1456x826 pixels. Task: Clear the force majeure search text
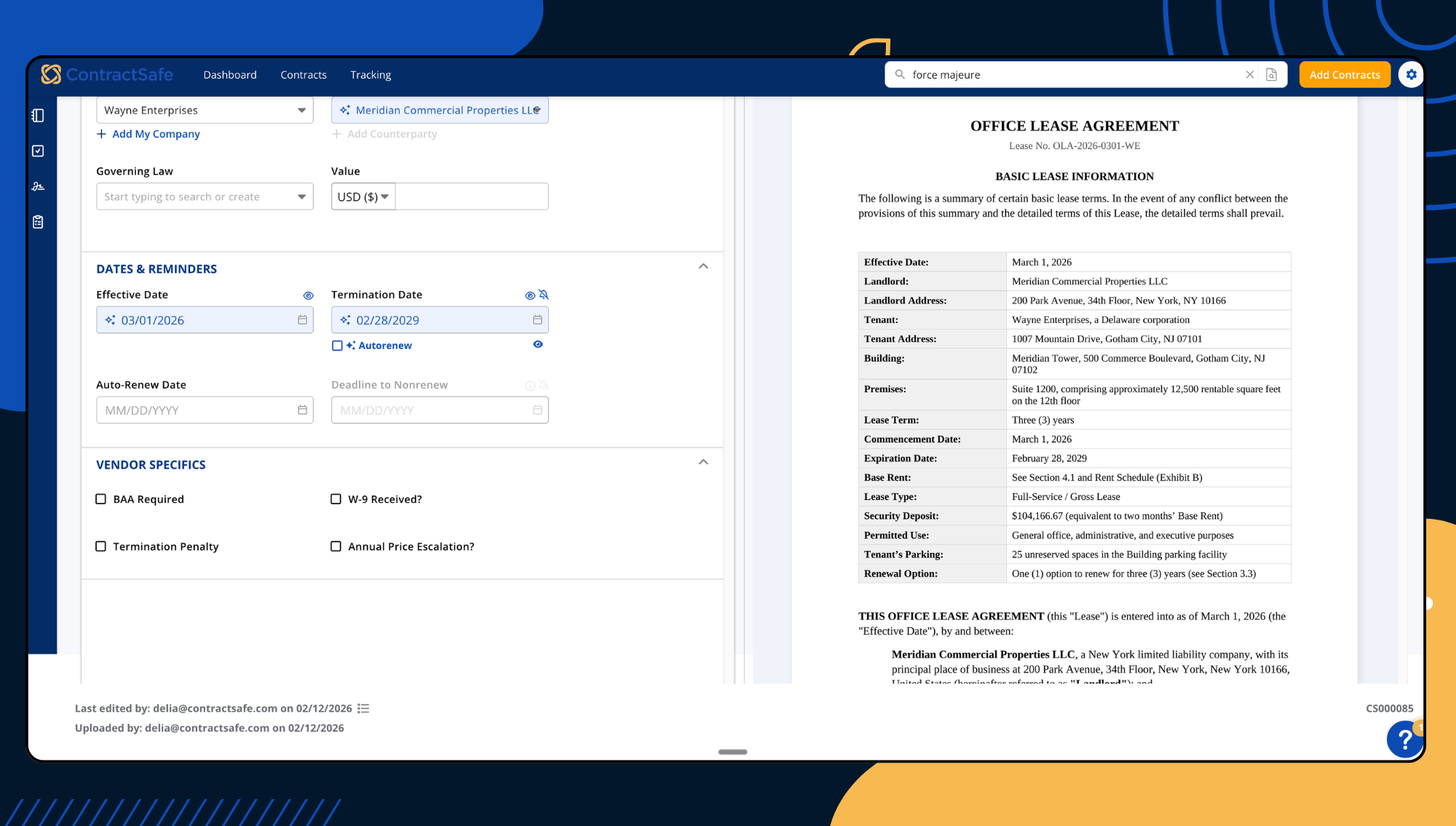coord(1250,75)
